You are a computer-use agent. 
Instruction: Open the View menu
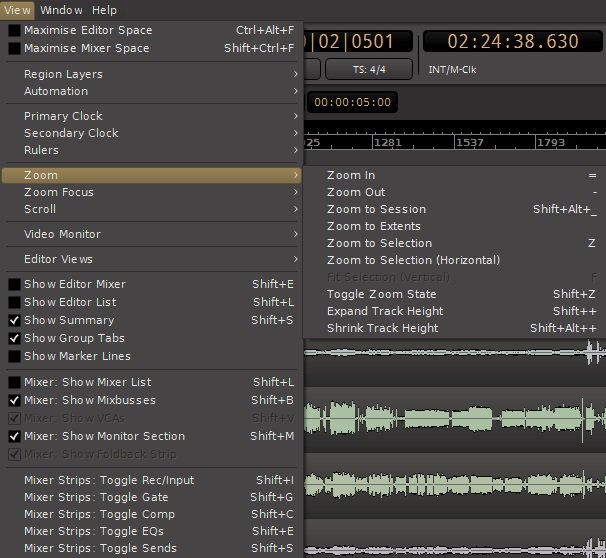pyautogui.click(x=17, y=10)
